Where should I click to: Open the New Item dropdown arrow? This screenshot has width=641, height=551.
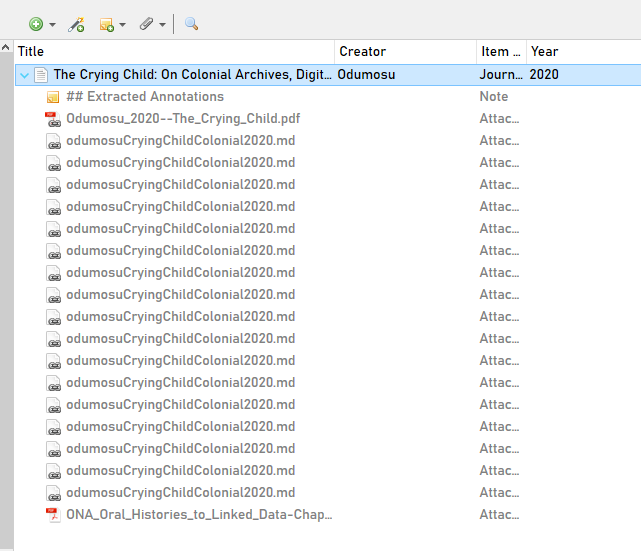point(52,25)
